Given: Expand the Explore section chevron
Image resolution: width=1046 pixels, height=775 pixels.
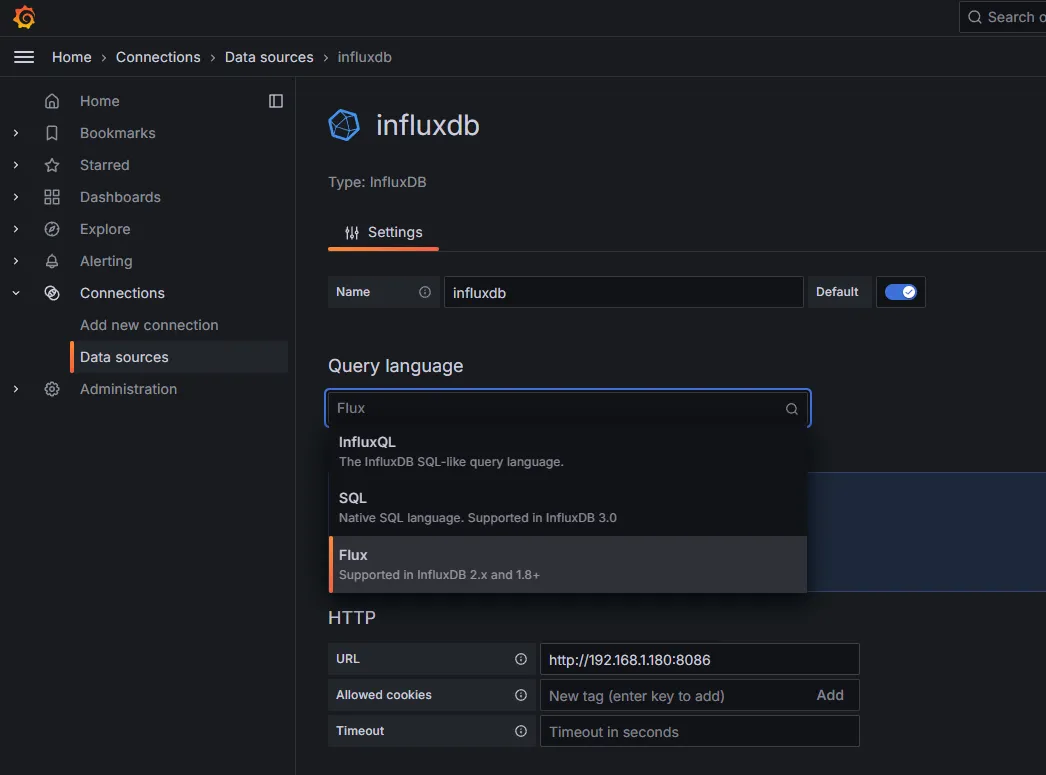Looking at the screenshot, I should tap(16, 229).
